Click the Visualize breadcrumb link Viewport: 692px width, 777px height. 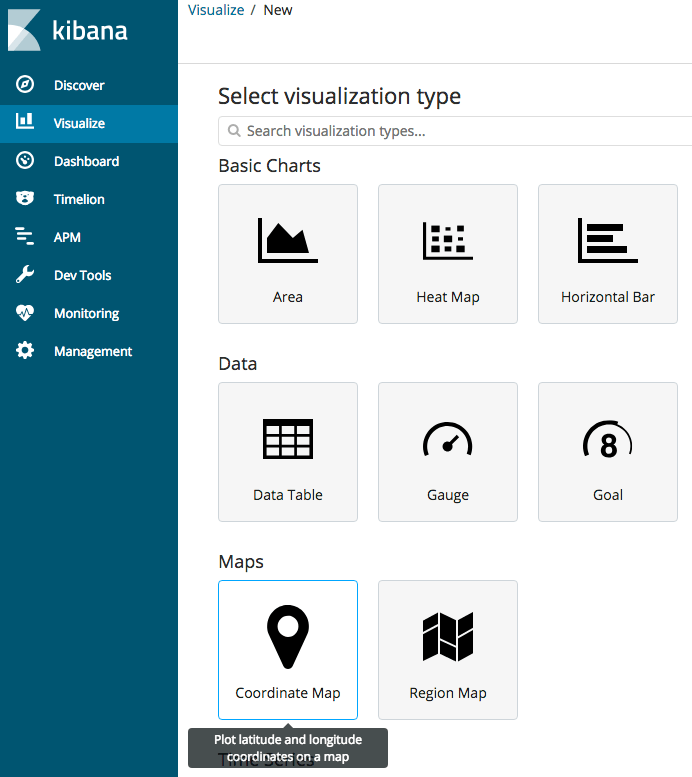coord(216,10)
